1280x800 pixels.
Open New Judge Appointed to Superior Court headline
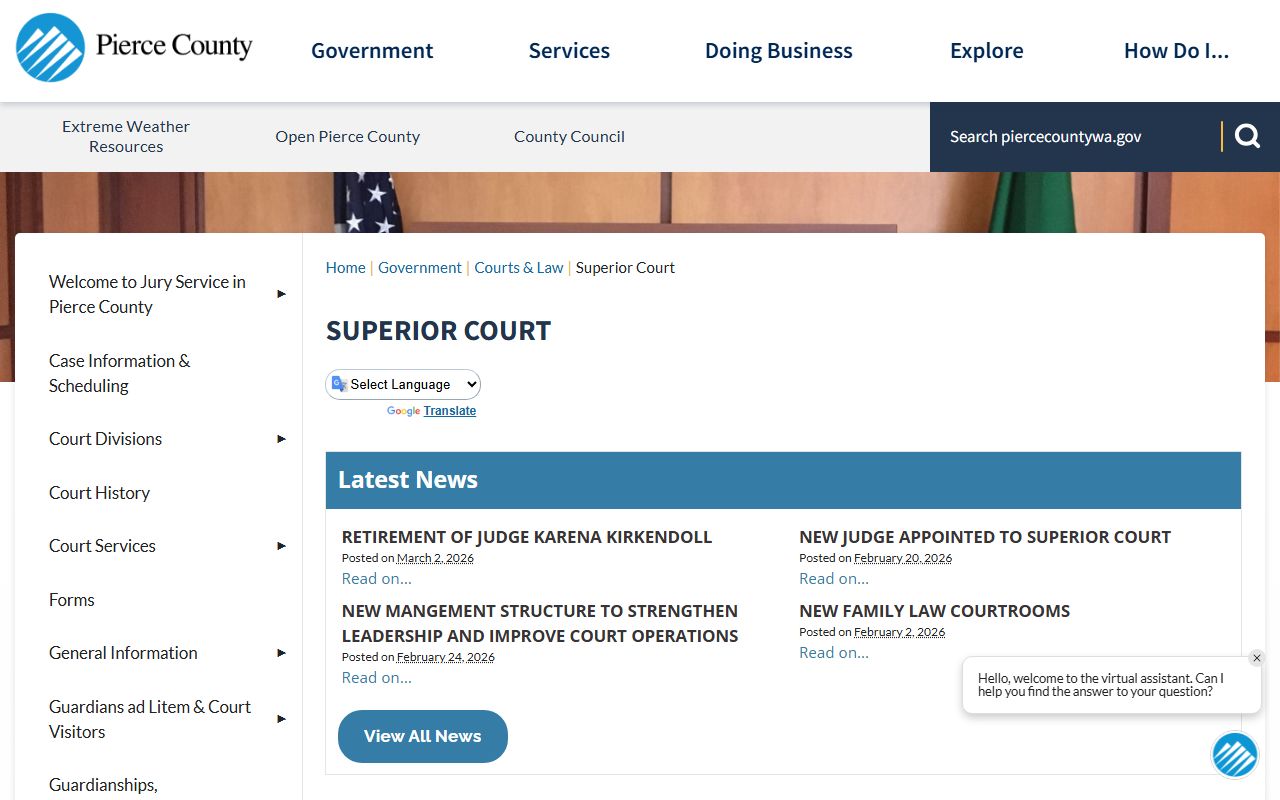pyautogui.click(x=985, y=537)
